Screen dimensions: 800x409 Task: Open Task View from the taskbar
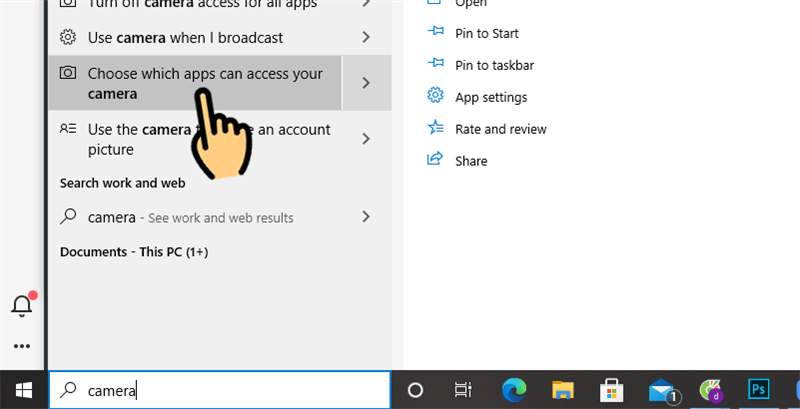[x=463, y=390]
